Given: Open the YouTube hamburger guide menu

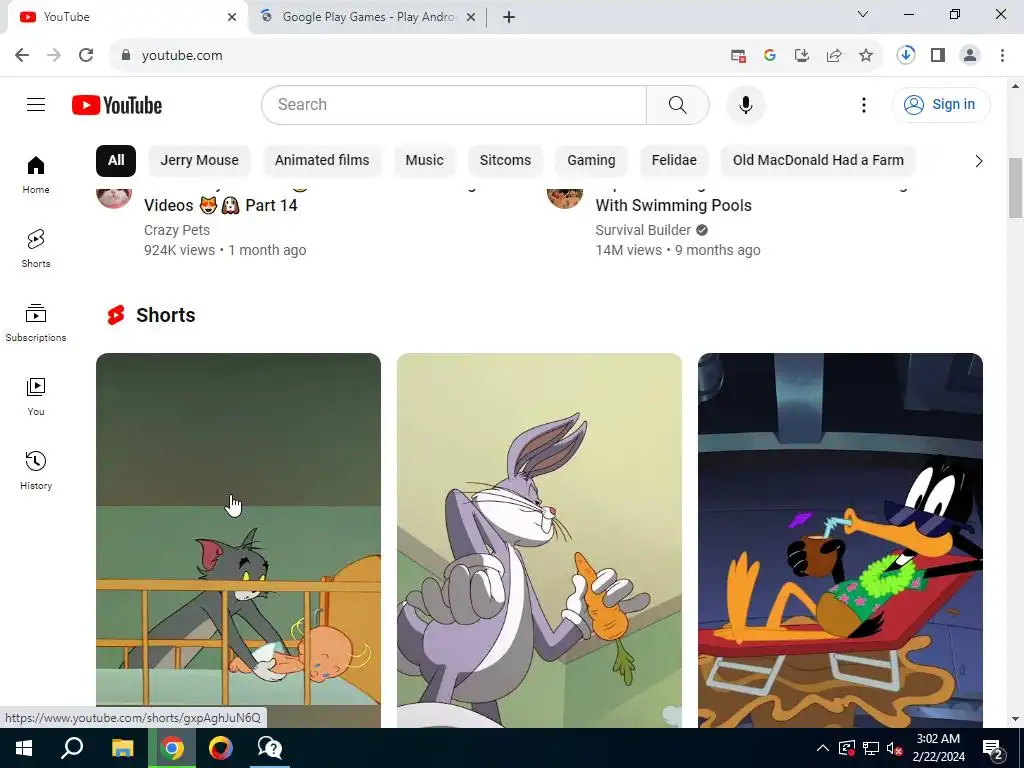Looking at the screenshot, I should click(x=36, y=104).
